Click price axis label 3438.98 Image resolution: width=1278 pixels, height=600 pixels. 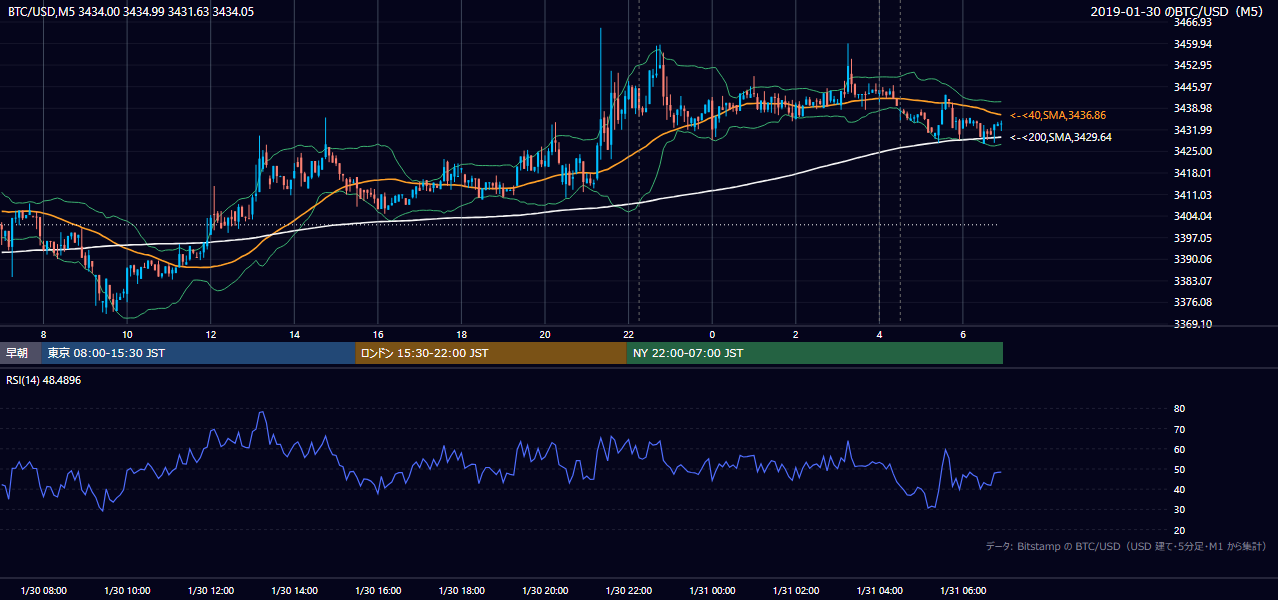coord(1193,108)
